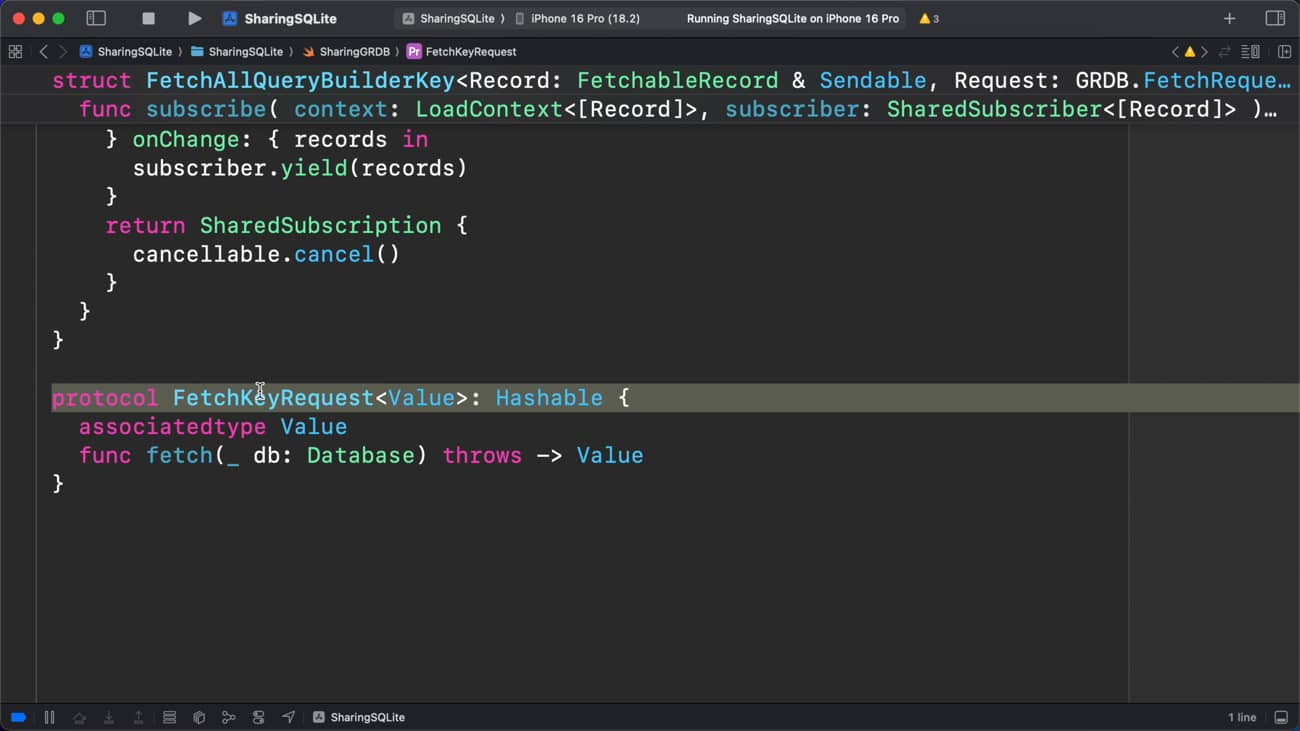Click the 'Sendable' constraint in the struct declaration
Viewport: 1300px width, 731px height.
873,80
